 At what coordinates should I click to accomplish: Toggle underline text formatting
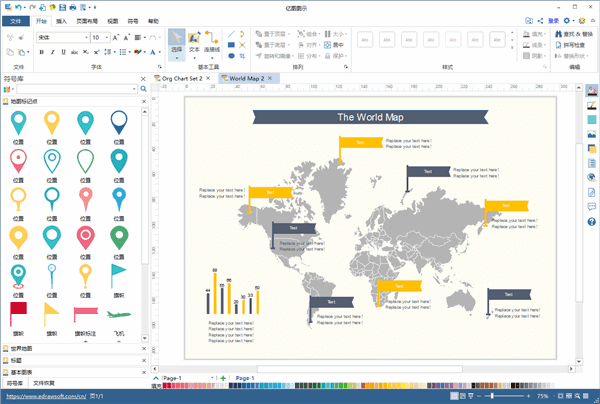click(66, 52)
